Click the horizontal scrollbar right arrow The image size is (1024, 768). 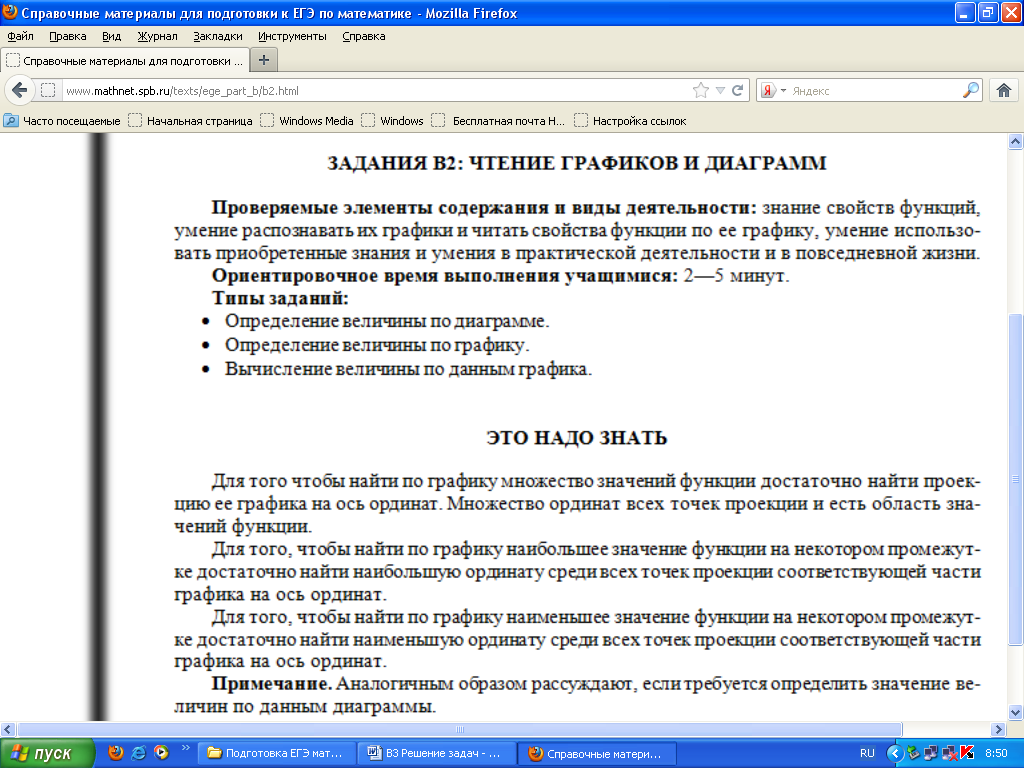click(998, 729)
